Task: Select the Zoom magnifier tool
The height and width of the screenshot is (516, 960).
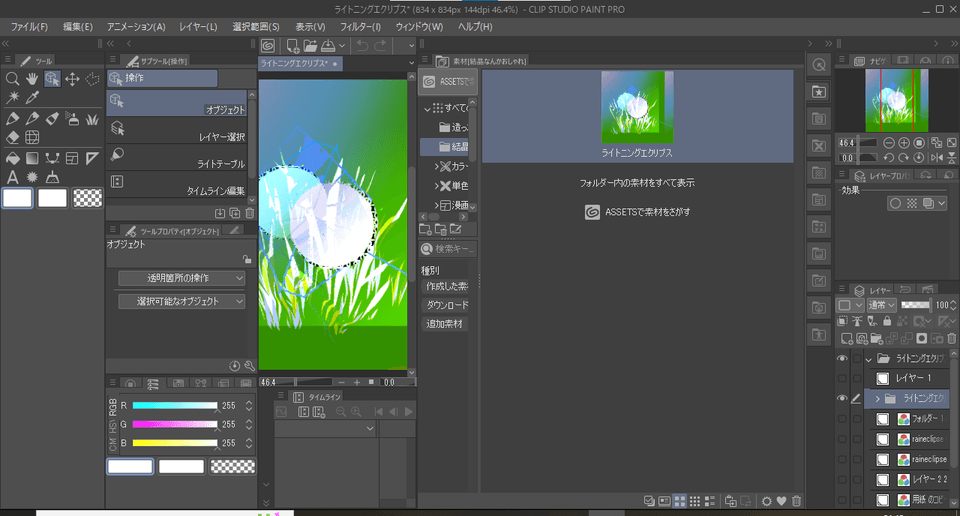Action: pyautogui.click(x=12, y=79)
